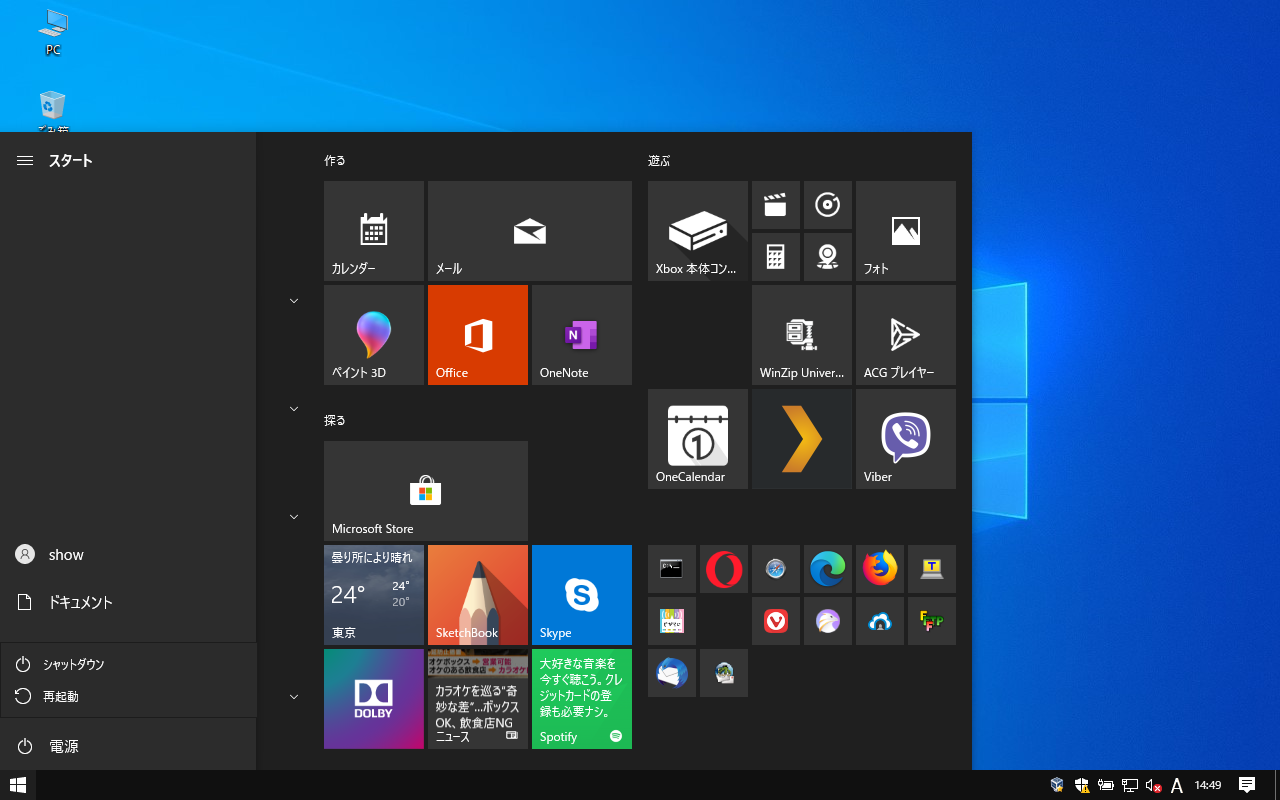Screen dimensions: 1280x800
Task: Expand the bottom chevron in the app list
Action: (x=294, y=697)
